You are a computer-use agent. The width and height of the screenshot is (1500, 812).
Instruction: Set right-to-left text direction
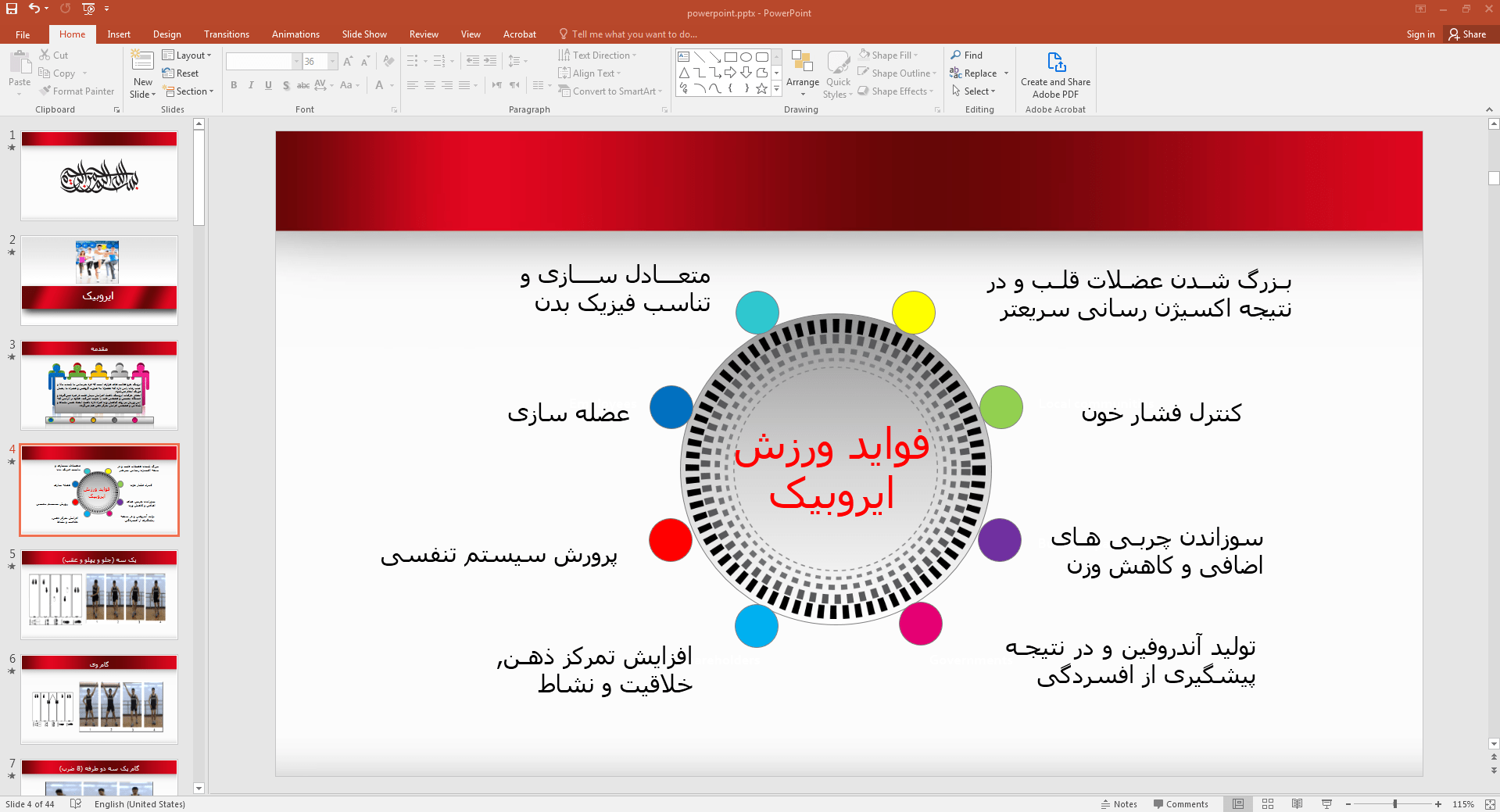point(514,85)
